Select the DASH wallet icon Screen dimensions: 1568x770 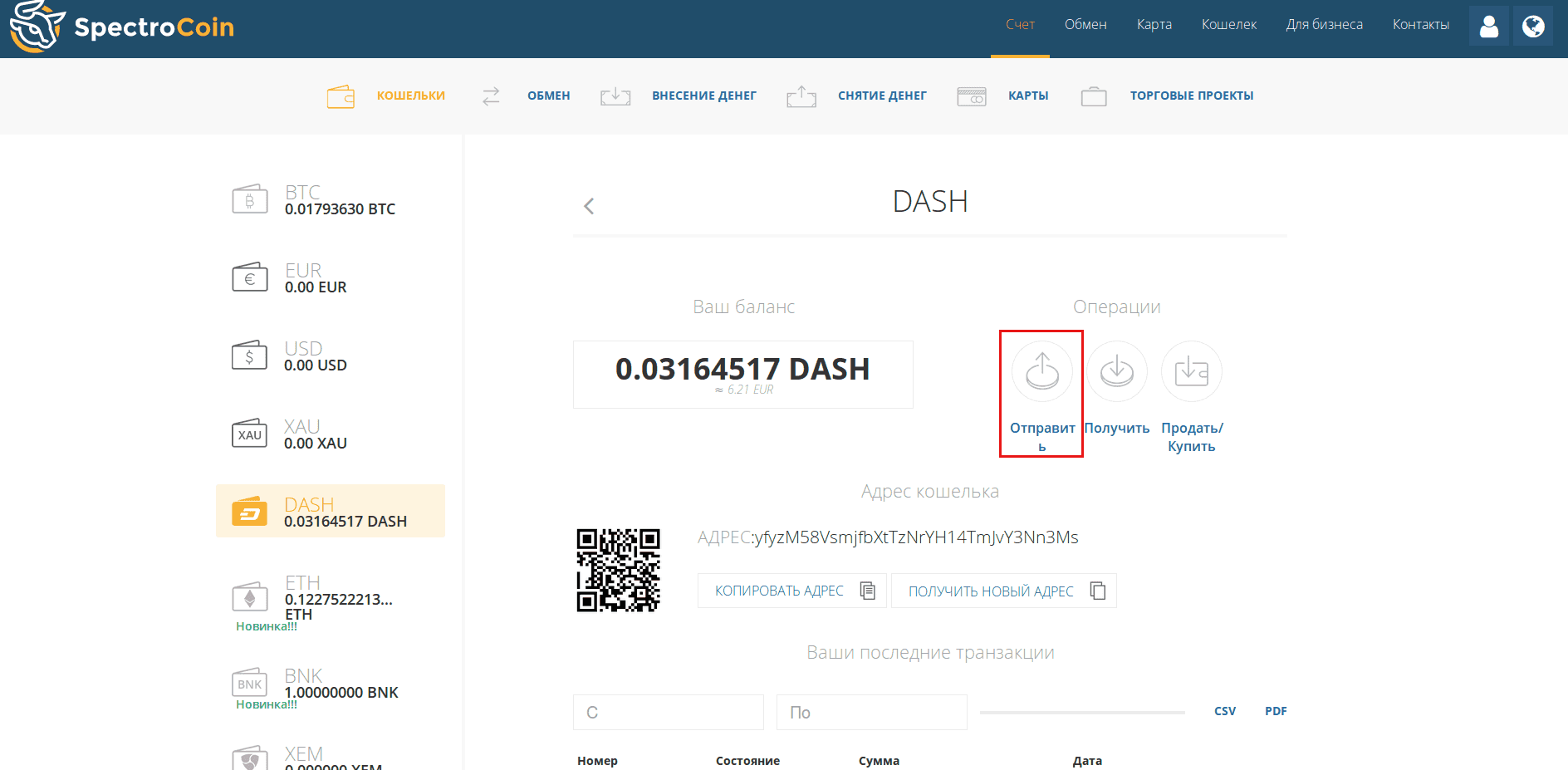pos(249,512)
